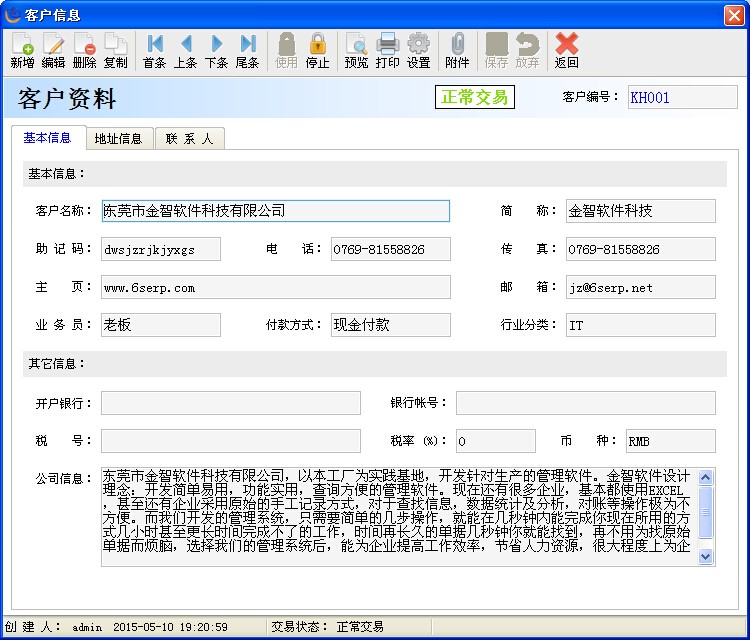Switch to the 地址信息 tab
Viewport: 750px width, 640px height.
click(118, 139)
